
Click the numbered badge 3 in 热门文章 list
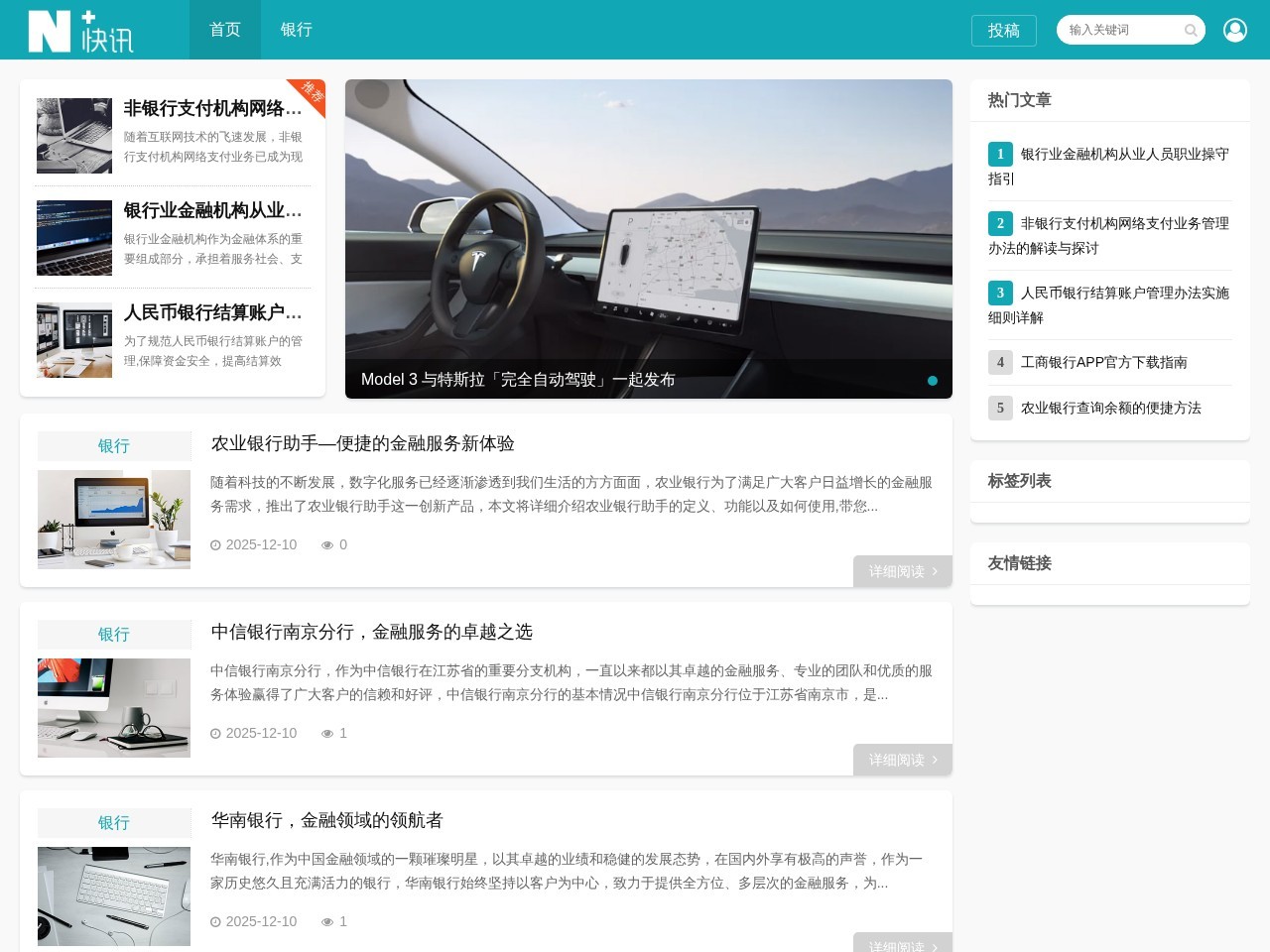tap(1000, 293)
